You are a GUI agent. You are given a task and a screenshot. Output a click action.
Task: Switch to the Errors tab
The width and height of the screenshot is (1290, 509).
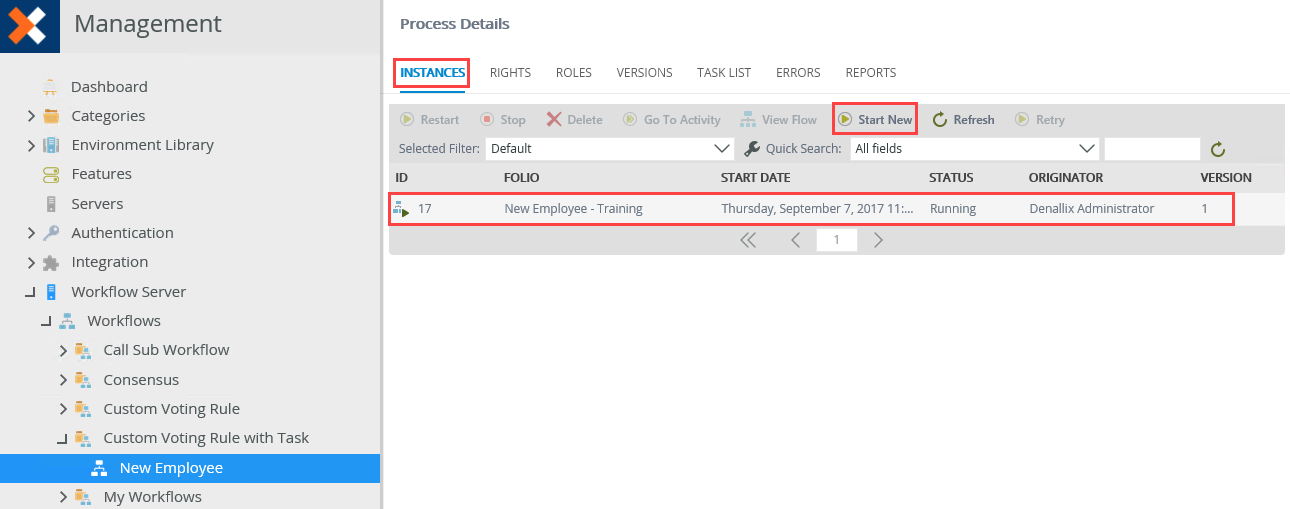[798, 73]
